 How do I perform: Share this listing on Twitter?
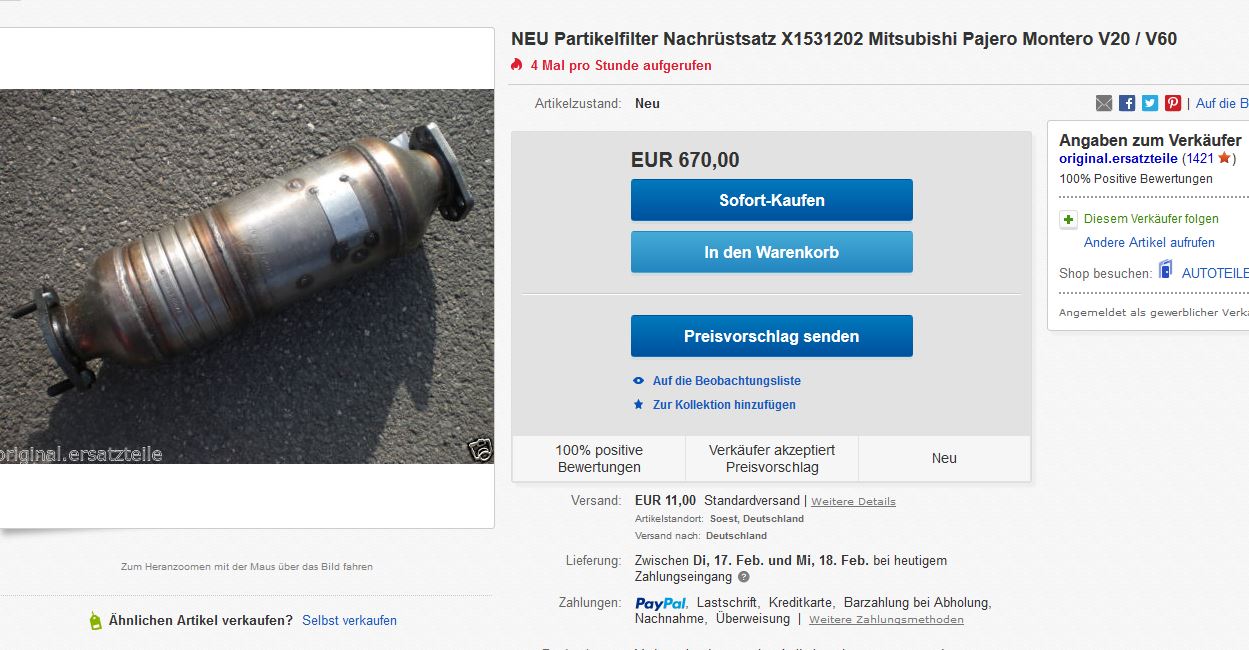coord(1150,103)
